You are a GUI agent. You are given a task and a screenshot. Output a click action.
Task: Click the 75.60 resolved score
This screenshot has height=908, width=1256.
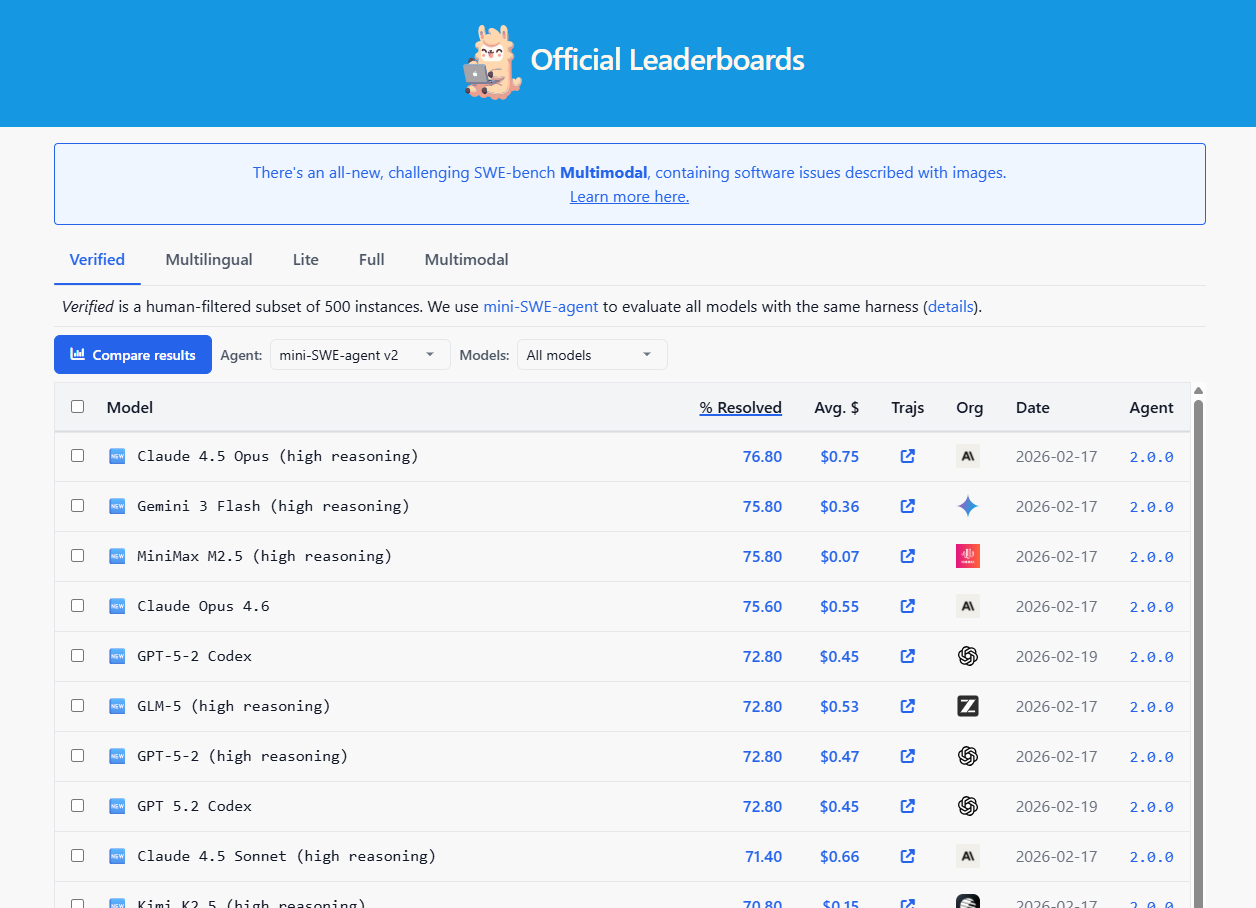763,607
